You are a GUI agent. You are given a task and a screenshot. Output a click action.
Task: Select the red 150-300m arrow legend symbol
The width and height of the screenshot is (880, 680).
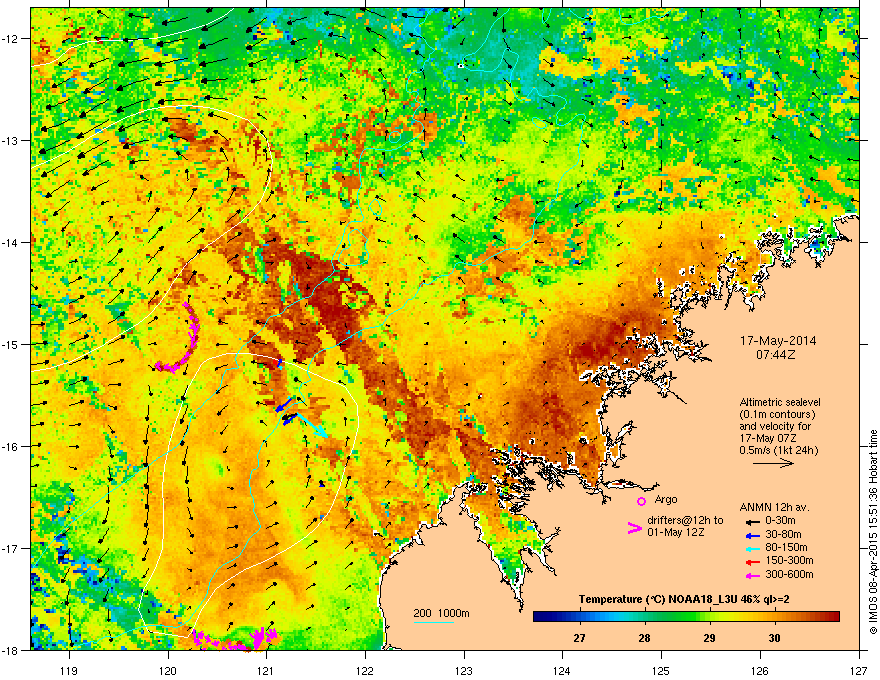753,562
